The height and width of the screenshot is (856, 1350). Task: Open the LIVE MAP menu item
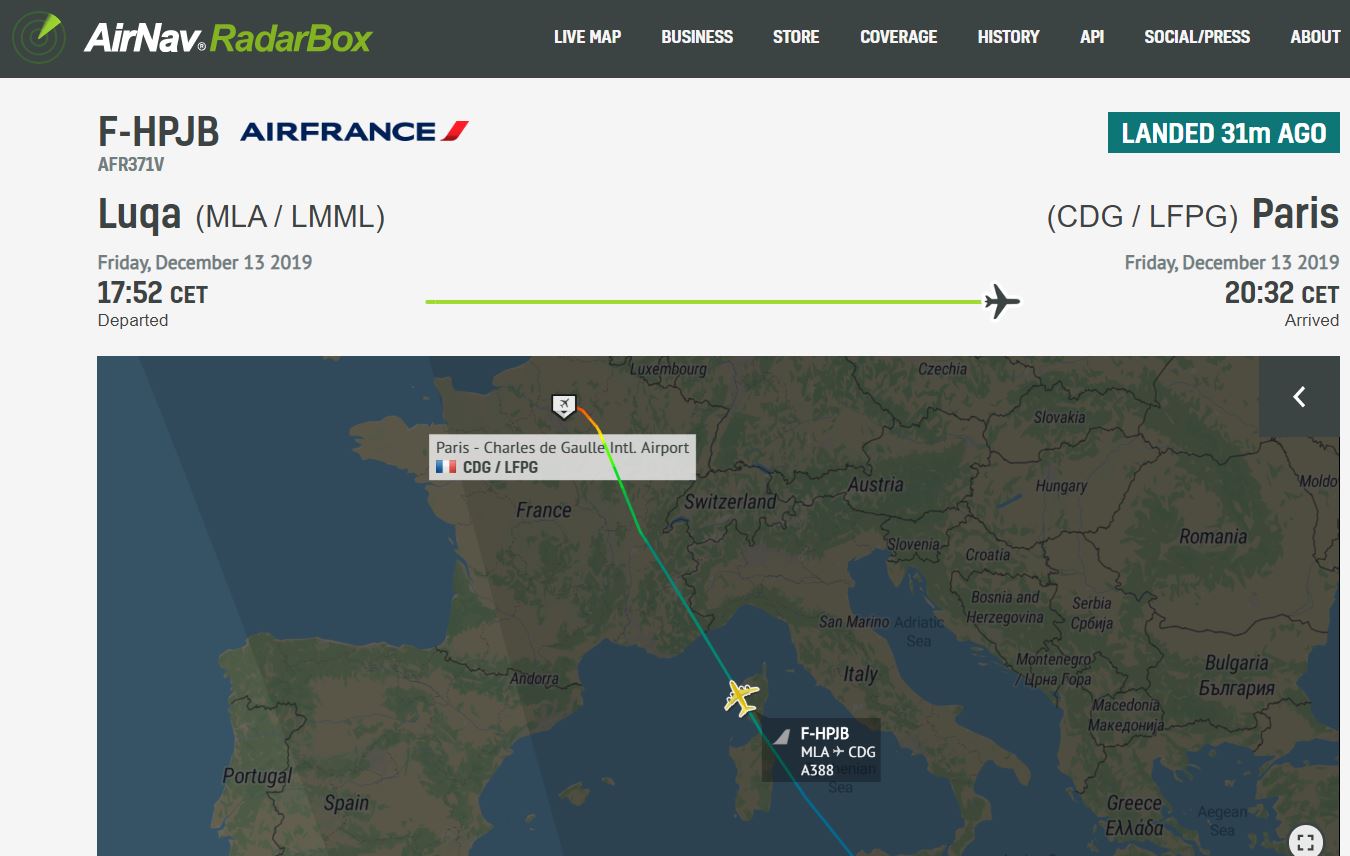(x=587, y=37)
